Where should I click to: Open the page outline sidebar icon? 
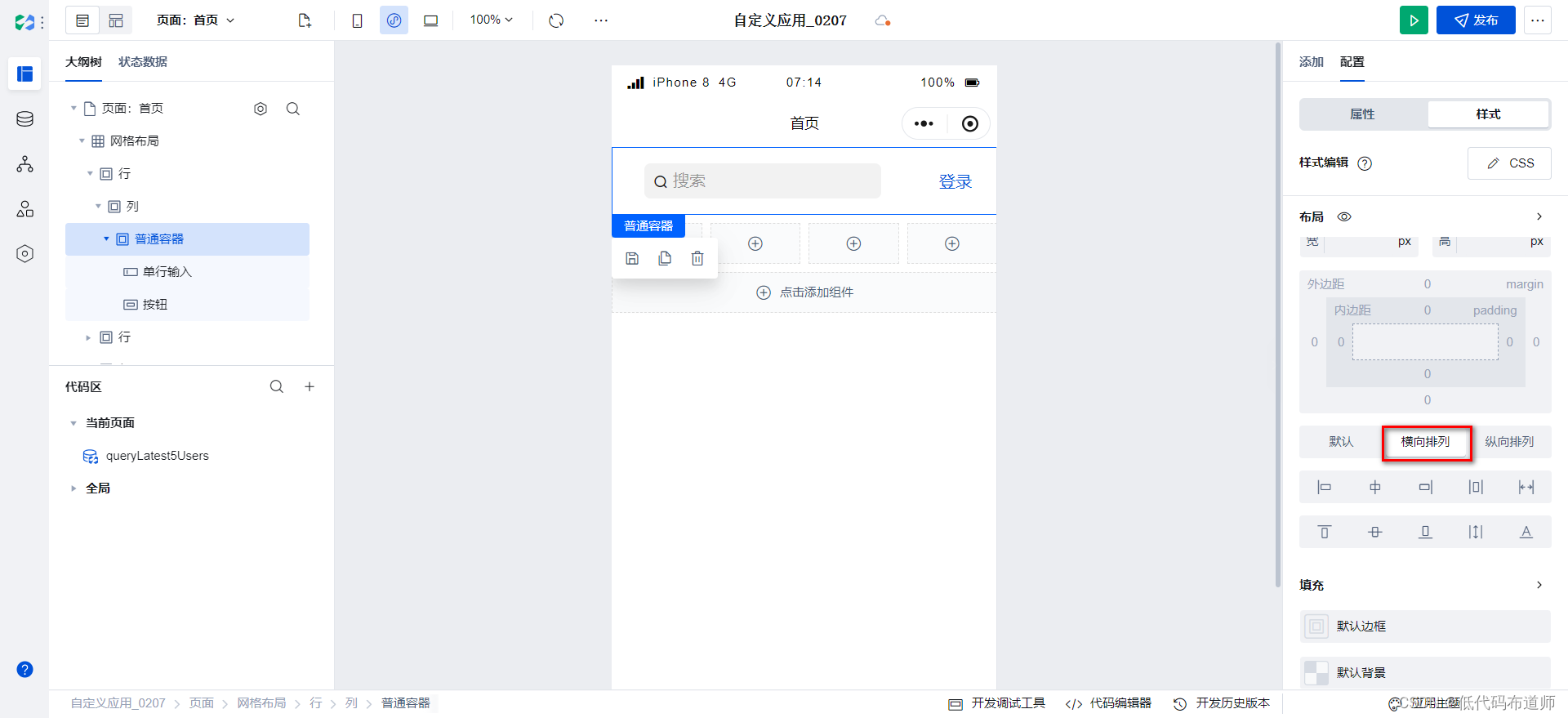(24, 74)
